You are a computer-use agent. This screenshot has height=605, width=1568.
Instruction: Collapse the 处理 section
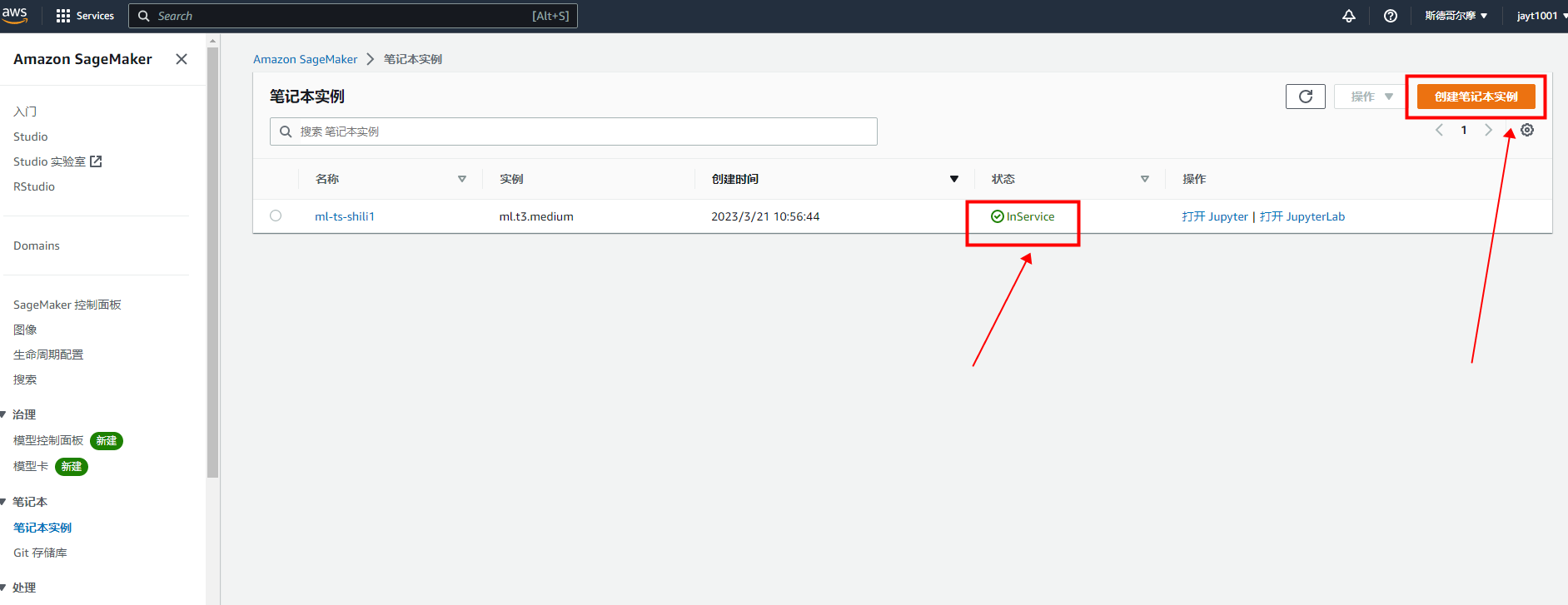coord(3,588)
